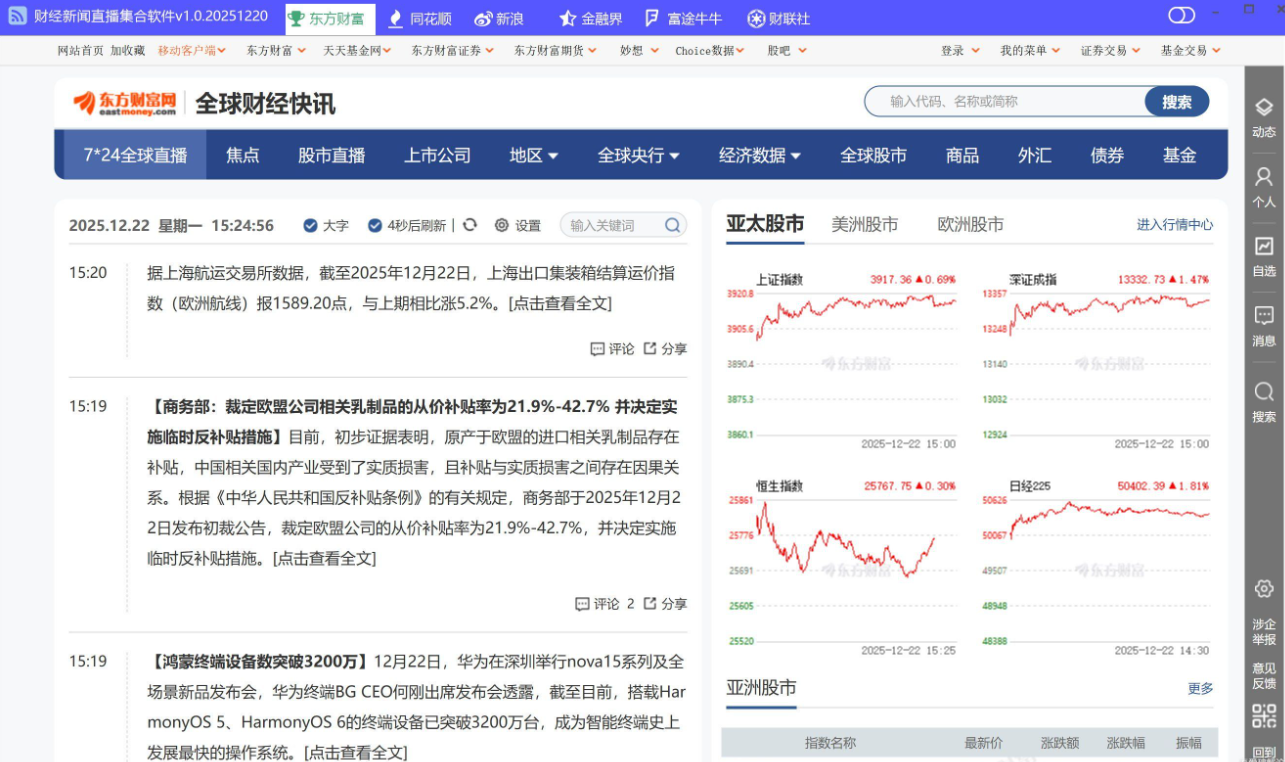This screenshot has height=762, width=1285.
Task: Toggle the 大字 checkbox
Action: pyautogui.click(x=310, y=225)
